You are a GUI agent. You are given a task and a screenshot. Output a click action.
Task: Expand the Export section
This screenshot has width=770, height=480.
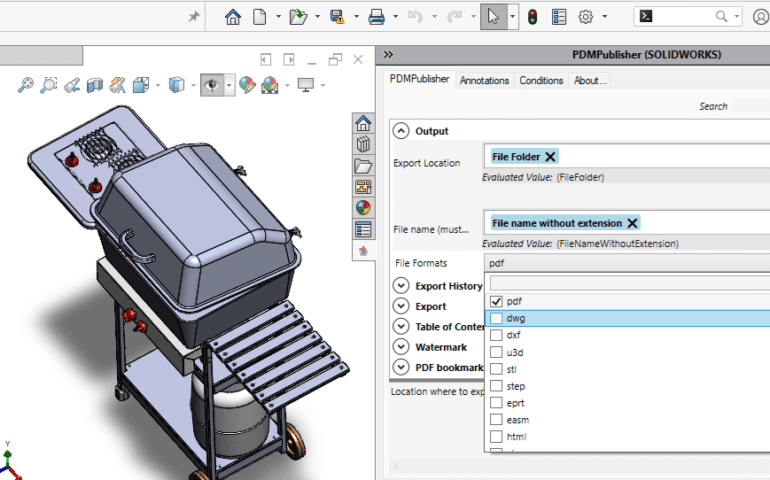click(x=401, y=306)
